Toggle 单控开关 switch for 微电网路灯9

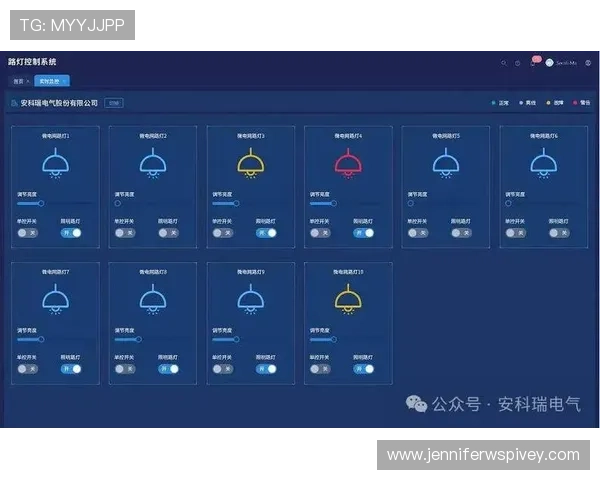pyautogui.click(x=223, y=368)
